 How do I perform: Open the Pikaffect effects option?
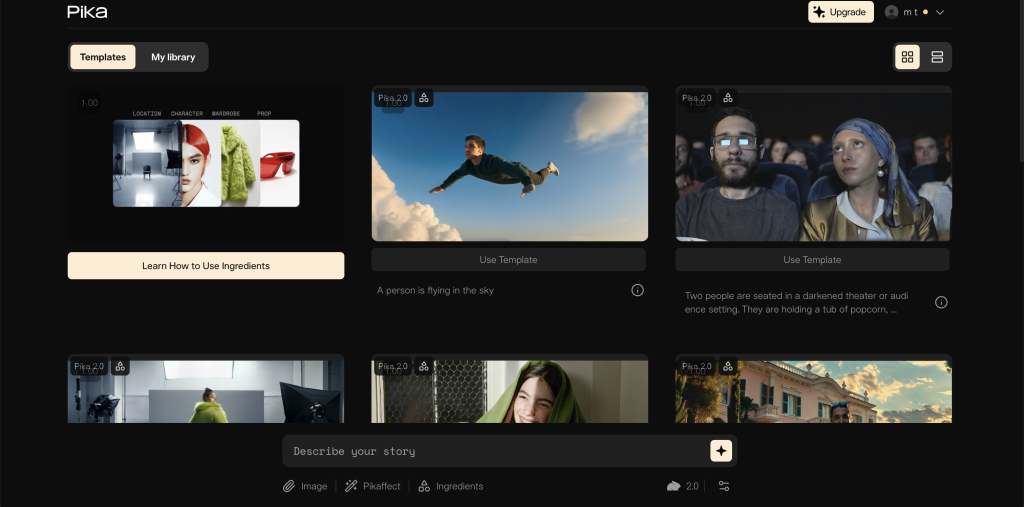pos(372,486)
